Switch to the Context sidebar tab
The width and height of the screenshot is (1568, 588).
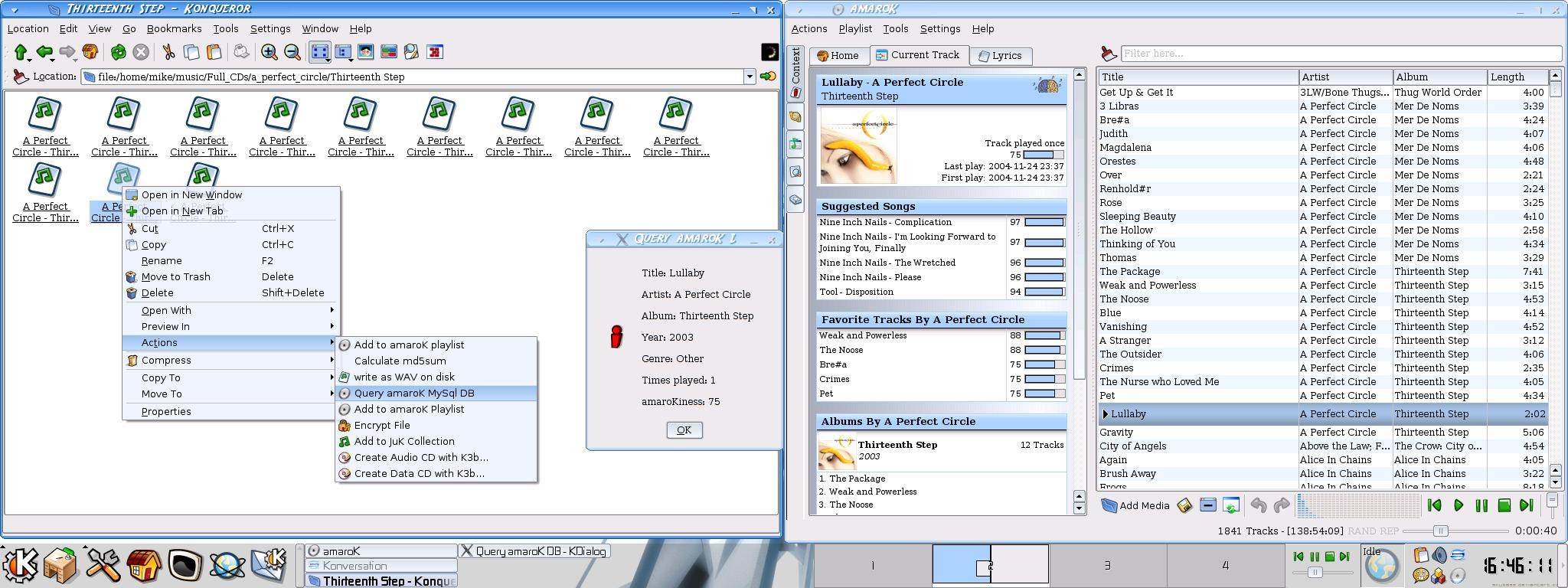click(795, 73)
